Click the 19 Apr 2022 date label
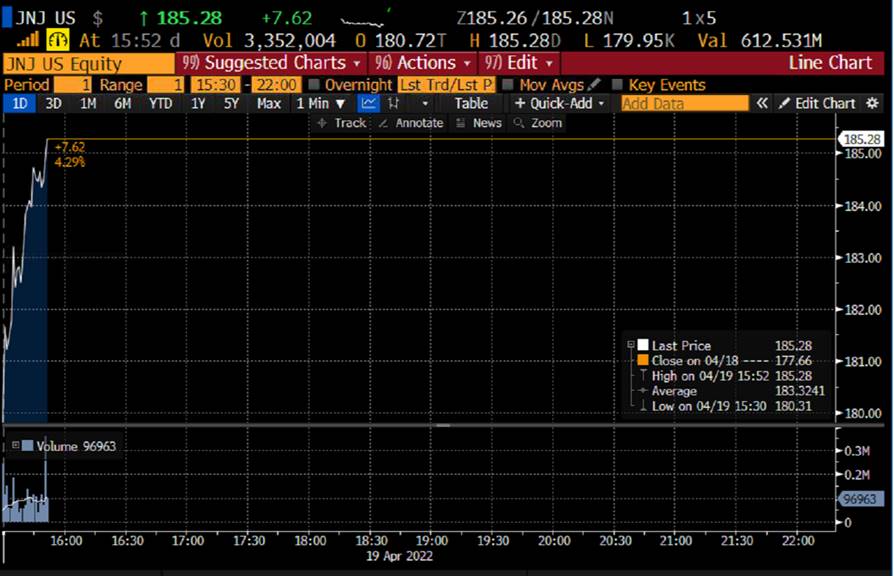 pos(399,555)
